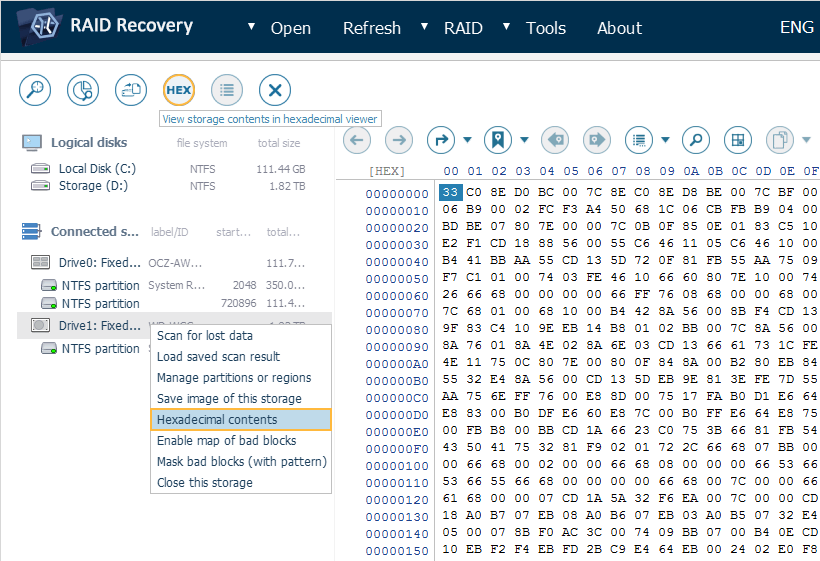Expand the list view dropdown arrow in hex toolbar
Image resolution: width=820 pixels, height=561 pixels.
click(664, 140)
